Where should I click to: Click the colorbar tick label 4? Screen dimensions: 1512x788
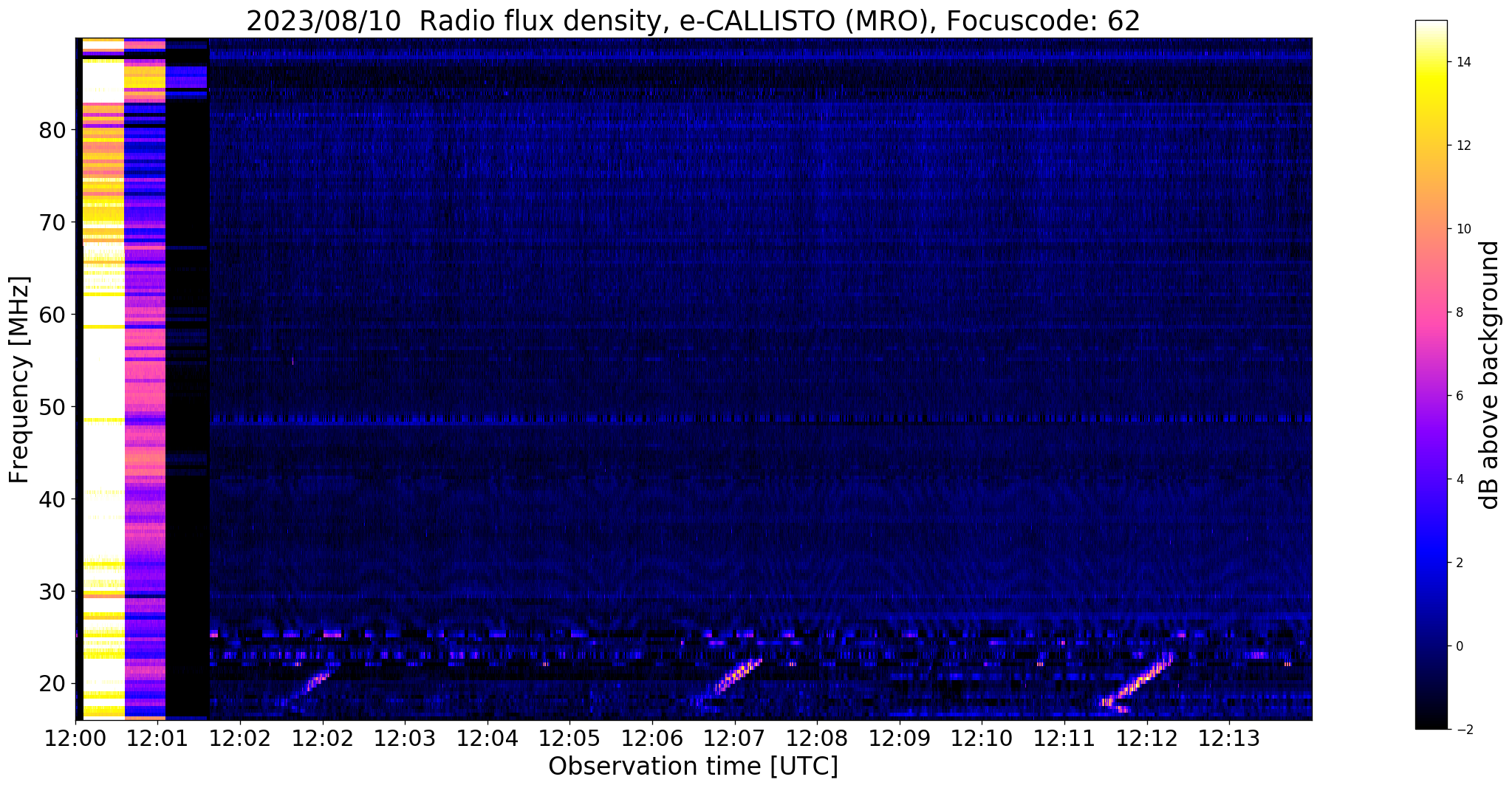click(x=1459, y=480)
